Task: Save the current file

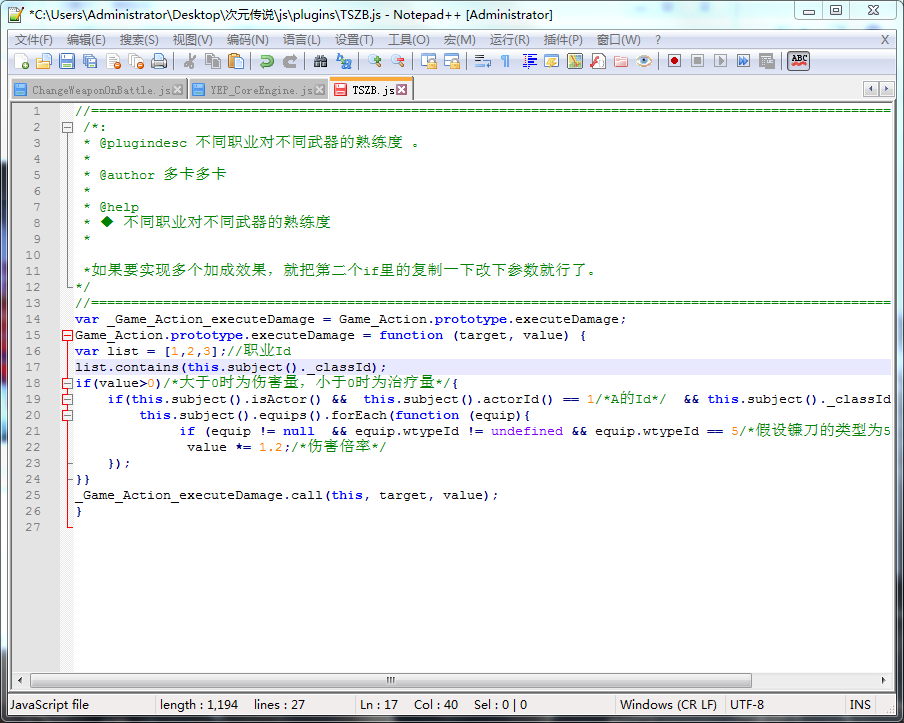Action: (x=67, y=61)
